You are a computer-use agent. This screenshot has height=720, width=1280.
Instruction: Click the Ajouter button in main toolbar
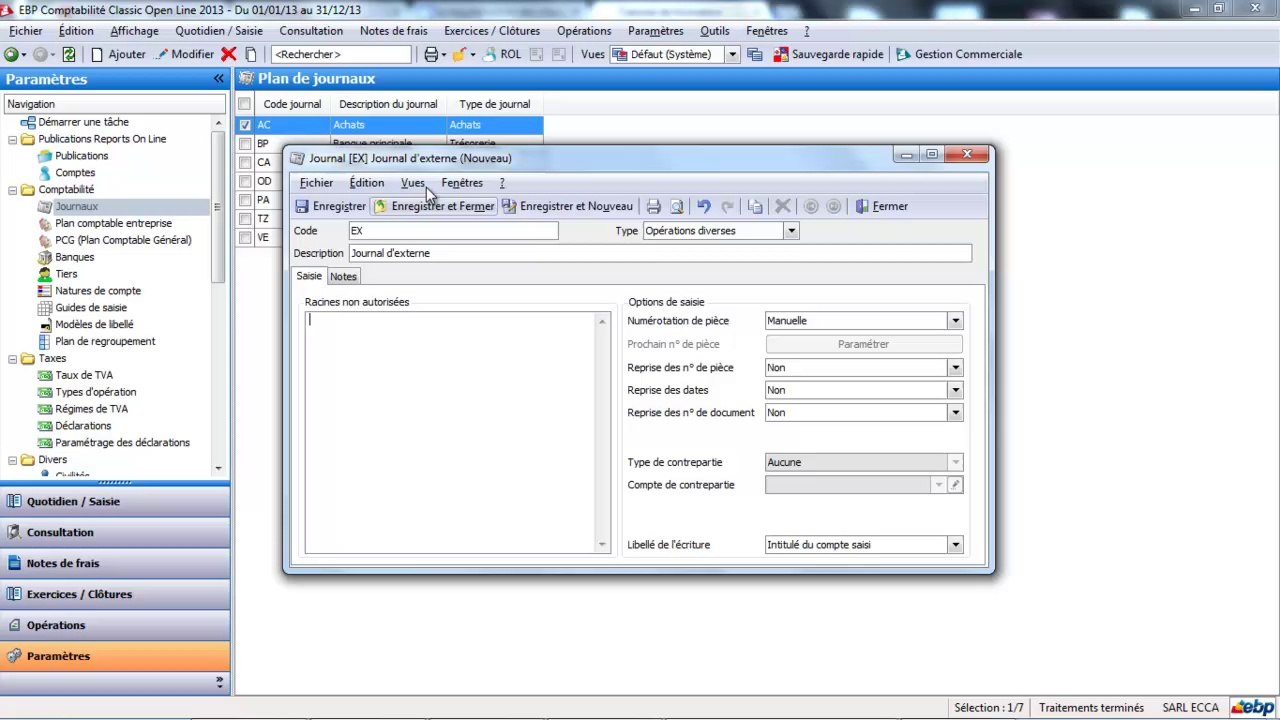pyautogui.click(x=118, y=55)
